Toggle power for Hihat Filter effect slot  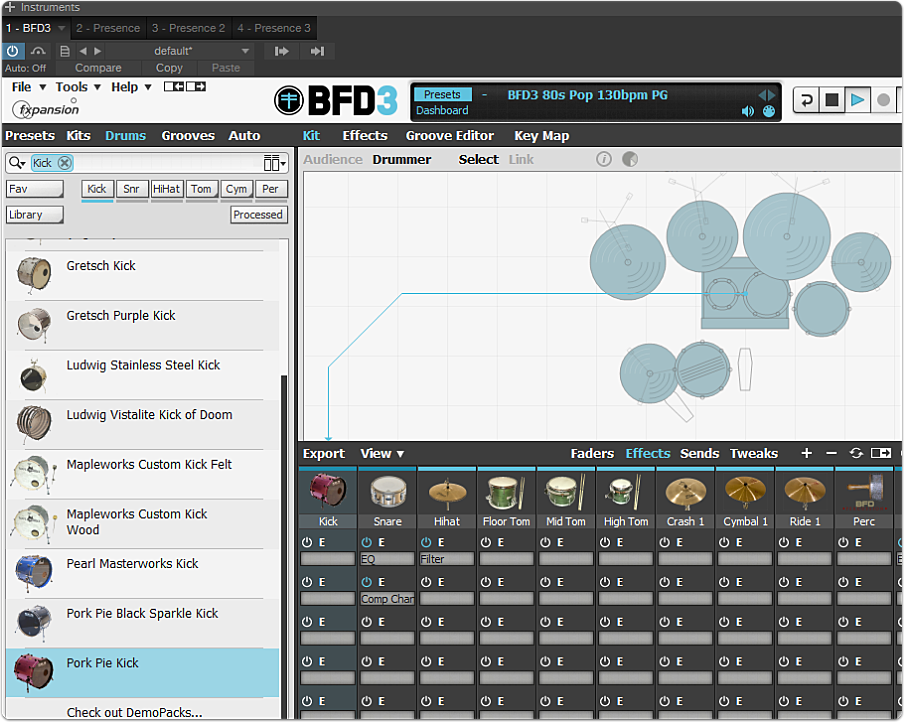pos(426,542)
